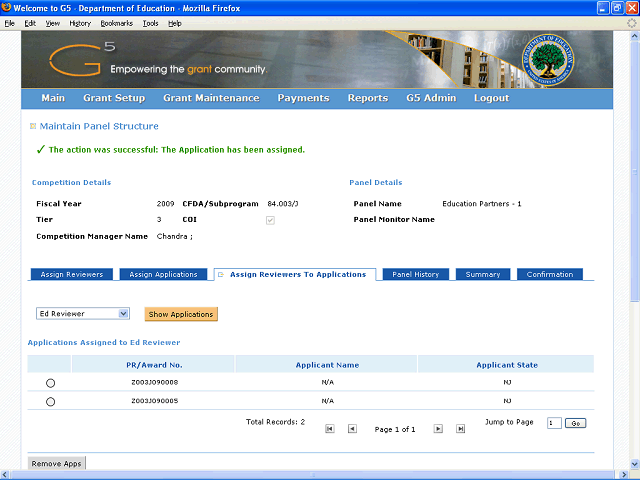Viewport: 640px width, 480px height.
Task: Open Grant Maintenance navigation item
Action: (x=211, y=98)
